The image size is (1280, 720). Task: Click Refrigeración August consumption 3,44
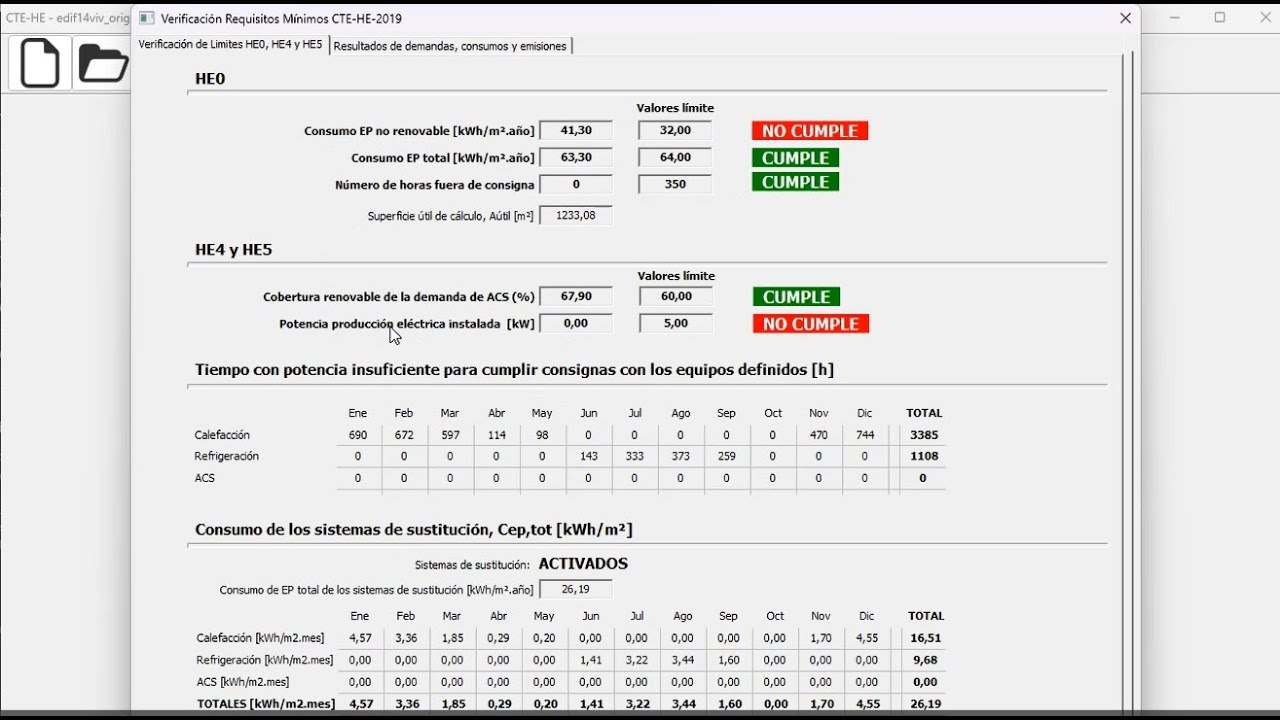click(683, 660)
